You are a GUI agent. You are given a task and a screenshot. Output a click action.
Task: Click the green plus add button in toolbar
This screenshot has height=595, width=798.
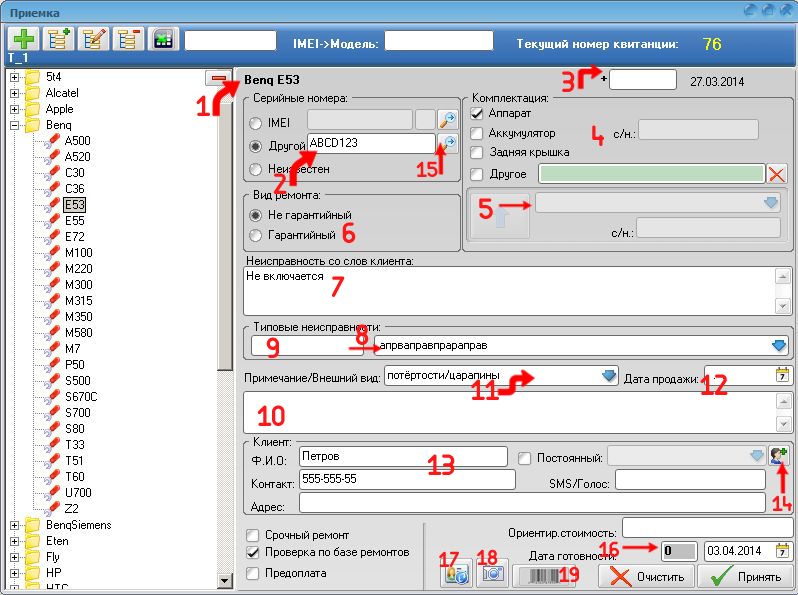point(23,39)
